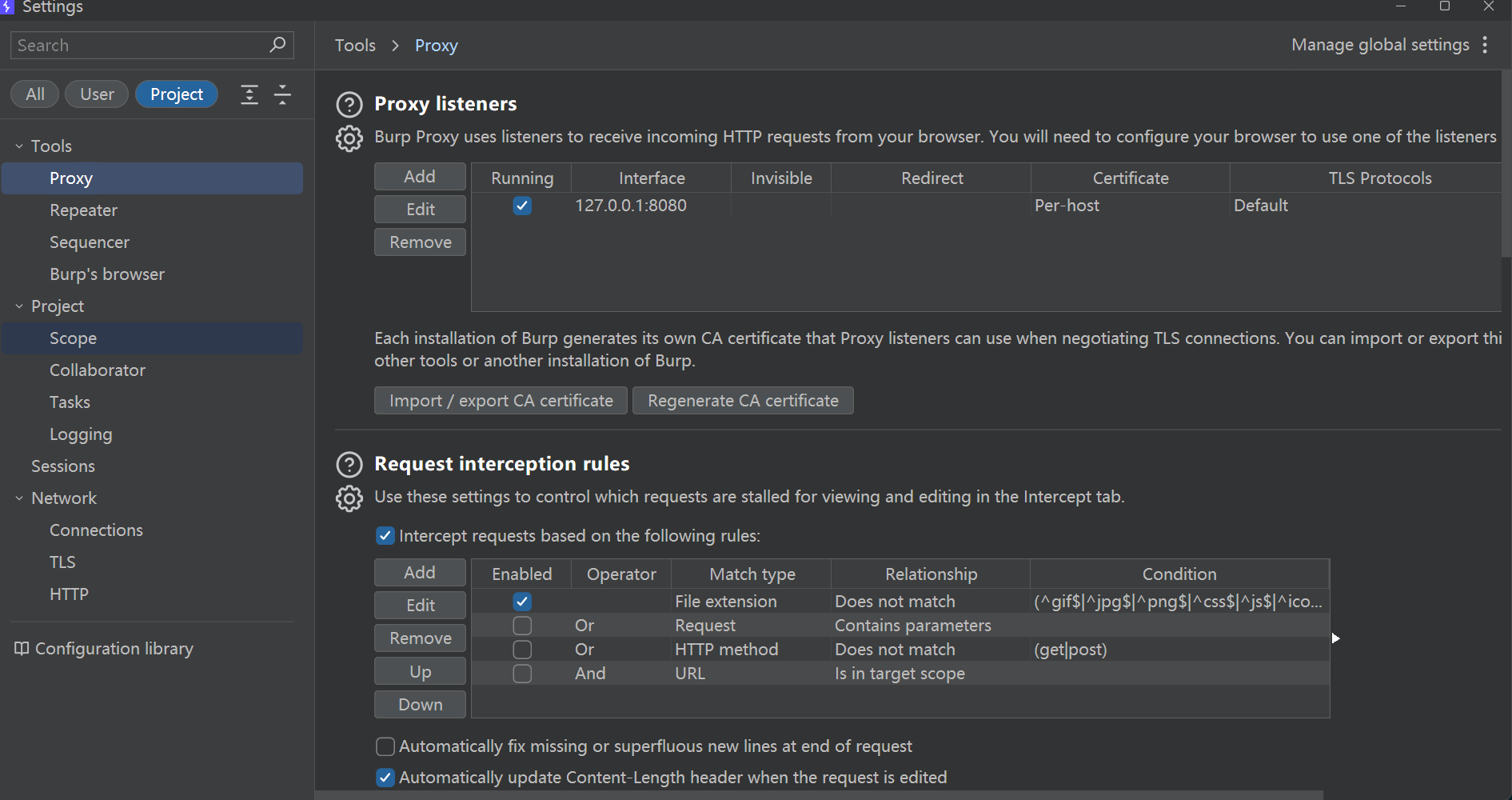Click the settings Search input field
Screen dimensions: 1512x800
[x=140, y=46]
